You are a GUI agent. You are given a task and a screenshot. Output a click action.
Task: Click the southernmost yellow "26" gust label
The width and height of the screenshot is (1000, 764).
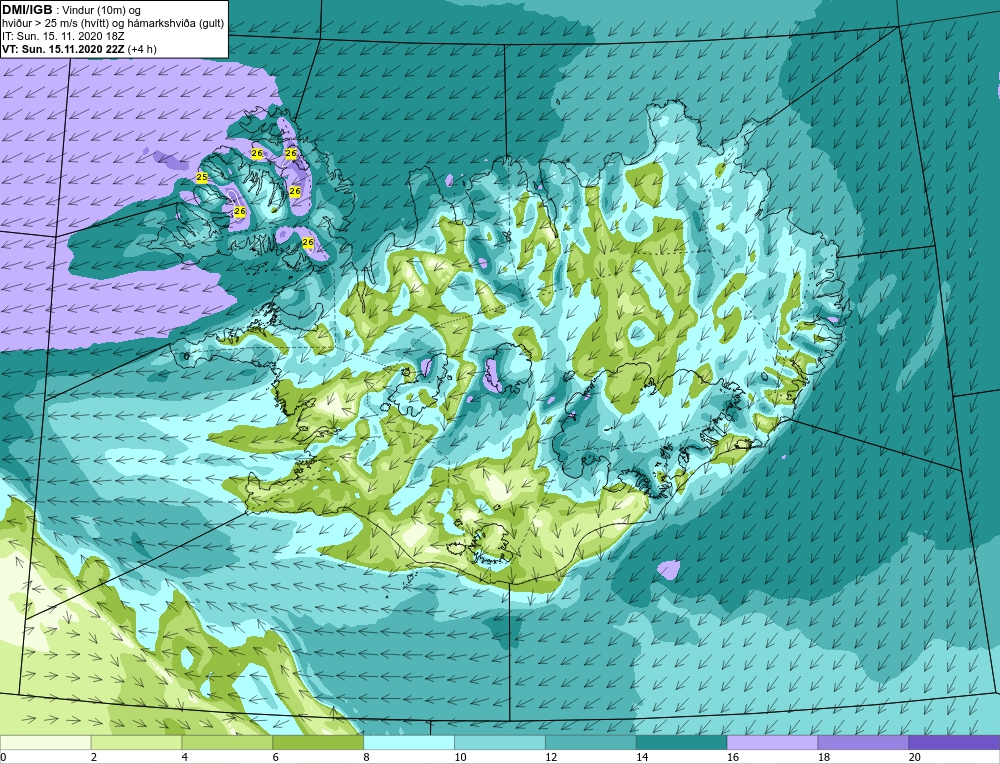(308, 242)
